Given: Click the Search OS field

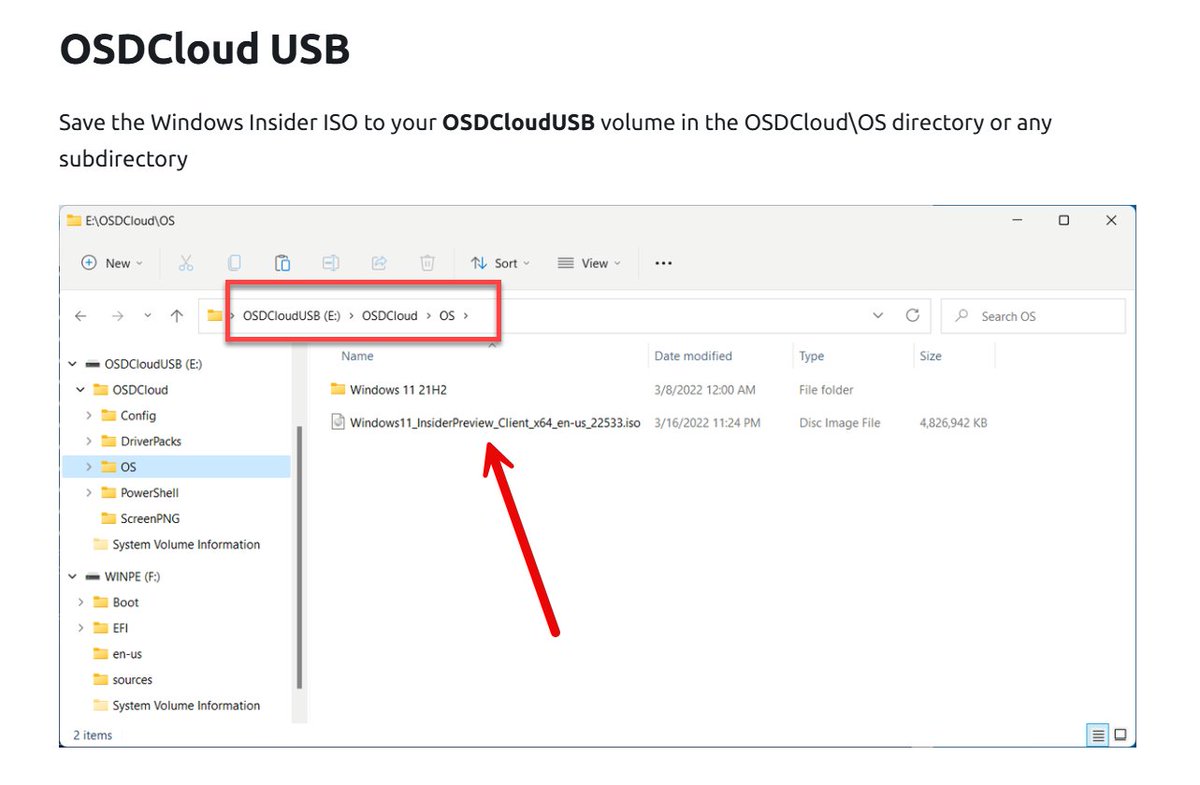Looking at the screenshot, I should [x=1033, y=316].
